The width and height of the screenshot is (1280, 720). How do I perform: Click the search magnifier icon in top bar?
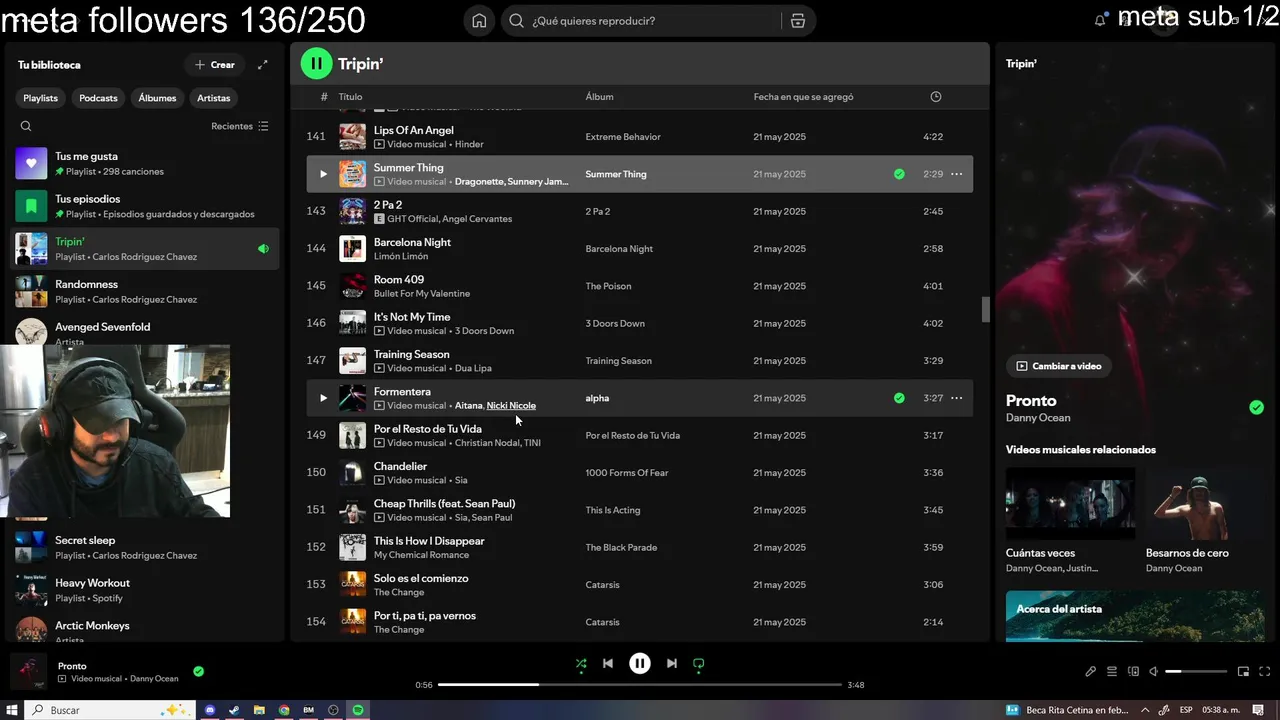click(x=517, y=21)
